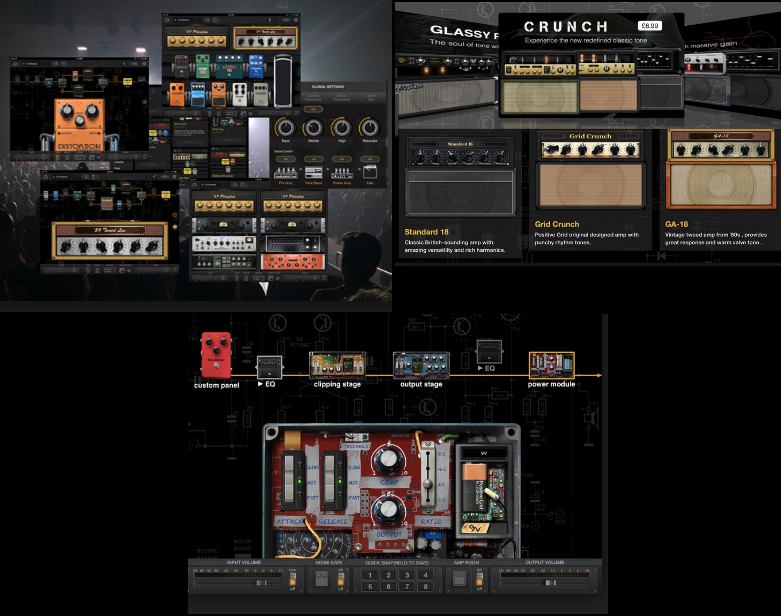Select quick snap slot 1

(370, 575)
